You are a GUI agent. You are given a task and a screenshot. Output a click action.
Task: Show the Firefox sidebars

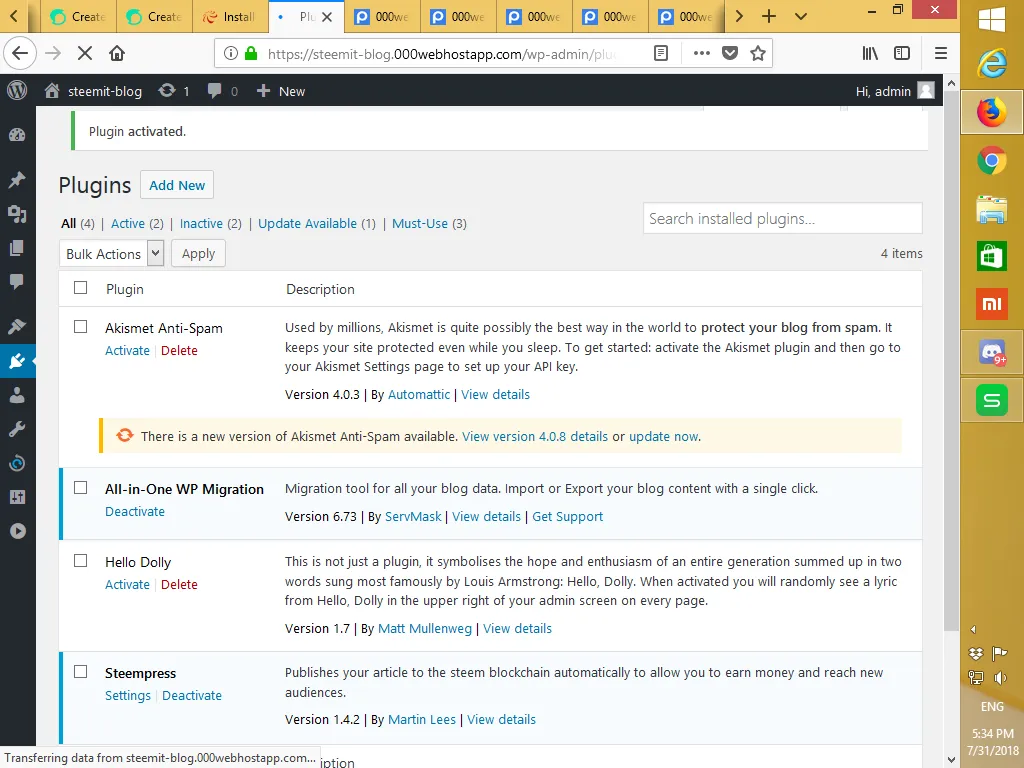click(902, 54)
